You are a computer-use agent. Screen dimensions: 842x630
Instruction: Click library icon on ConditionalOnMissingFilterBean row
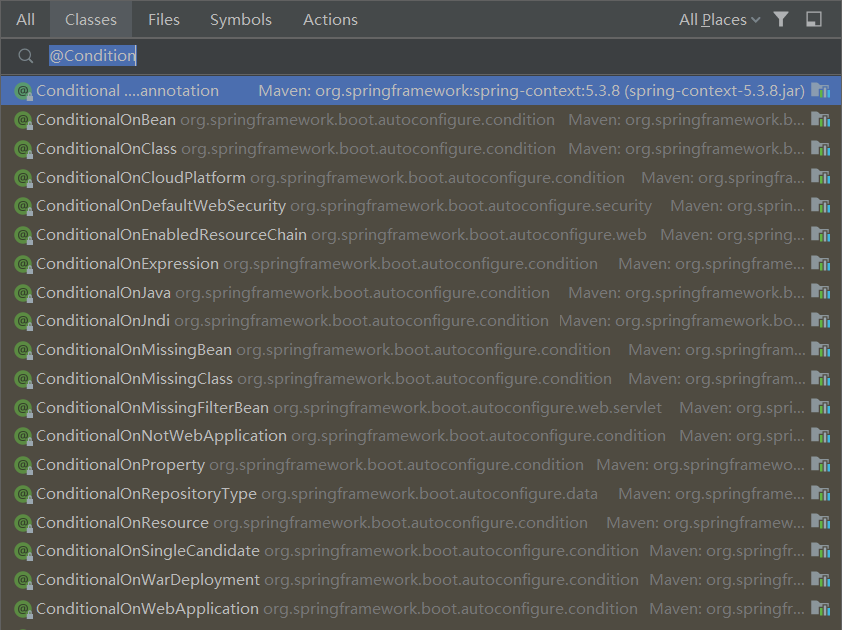tap(821, 407)
